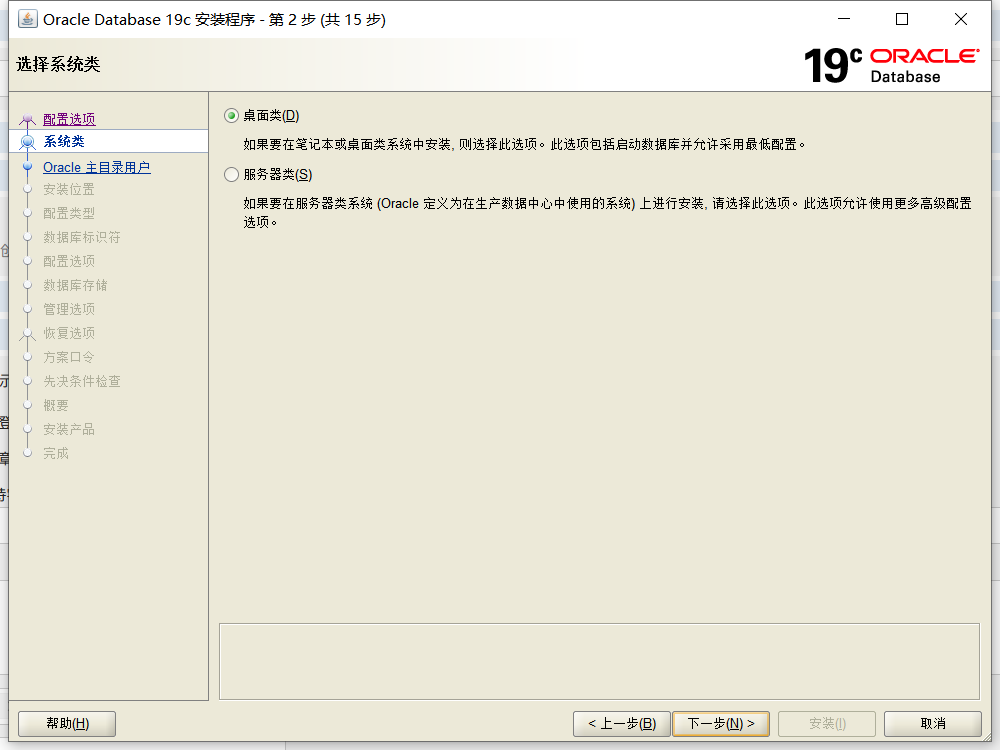1000x750 pixels.
Task: Click the Oracle 19c Database logo
Action: click(x=890, y=65)
